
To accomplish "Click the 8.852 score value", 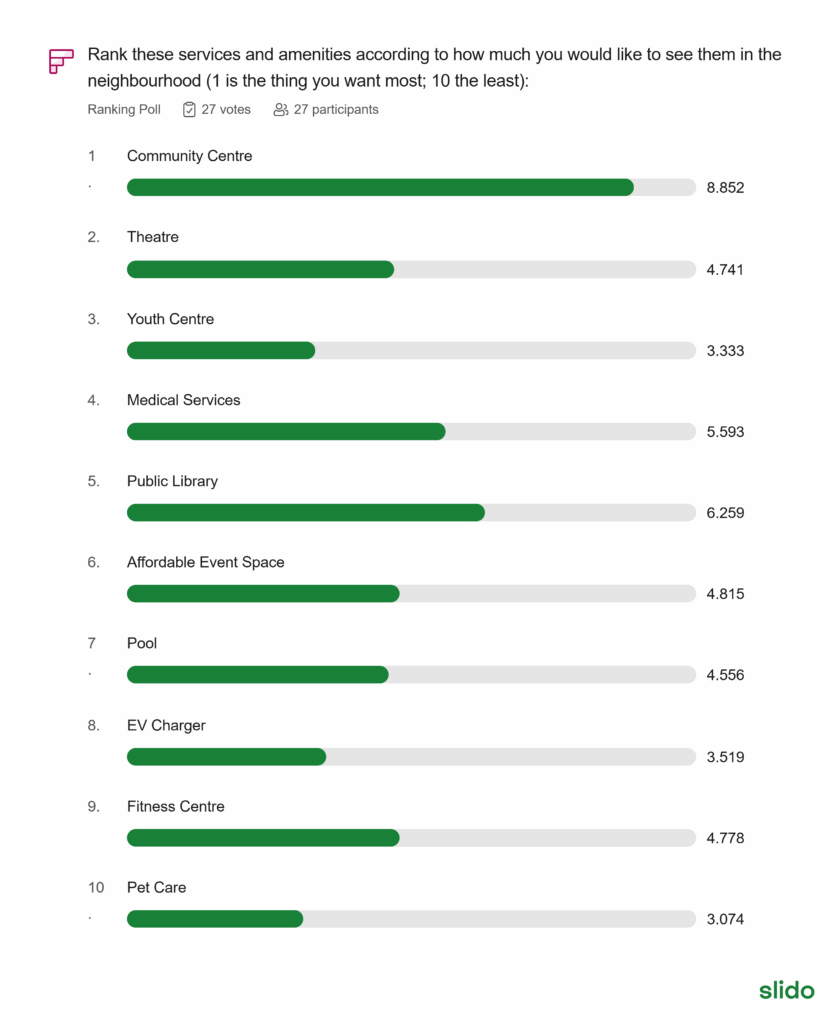I will pyautogui.click(x=725, y=188).
